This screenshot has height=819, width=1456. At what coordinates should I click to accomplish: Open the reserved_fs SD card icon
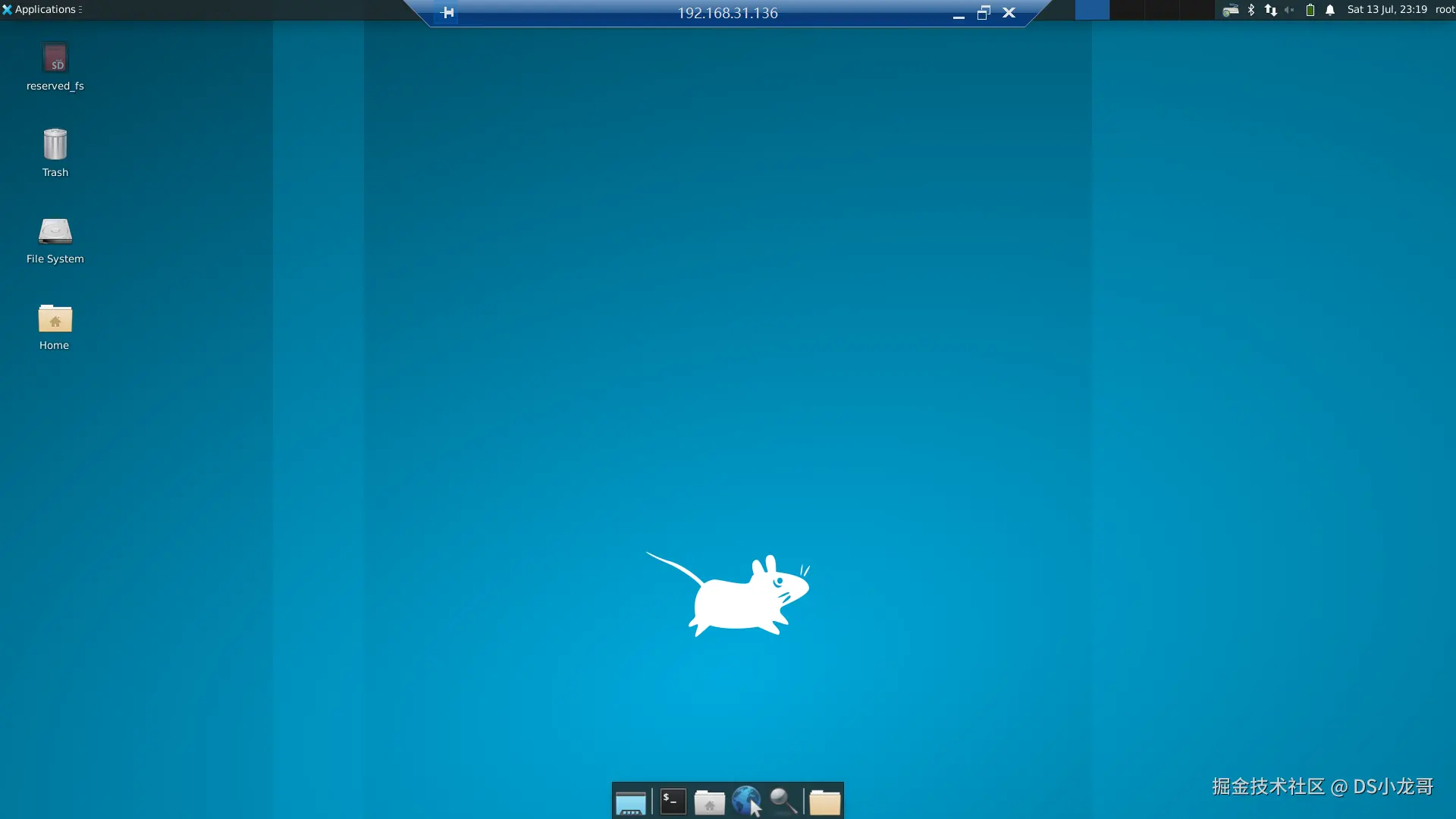tap(55, 59)
